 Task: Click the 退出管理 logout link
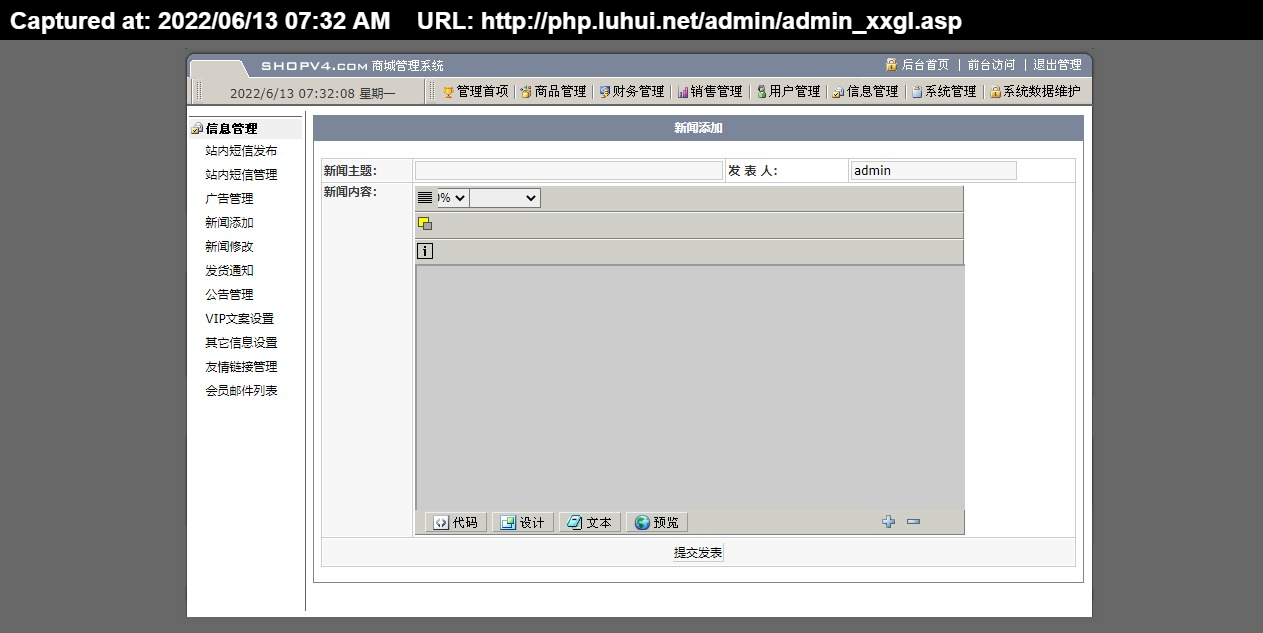pyautogui.click(x=1057, y=65)
